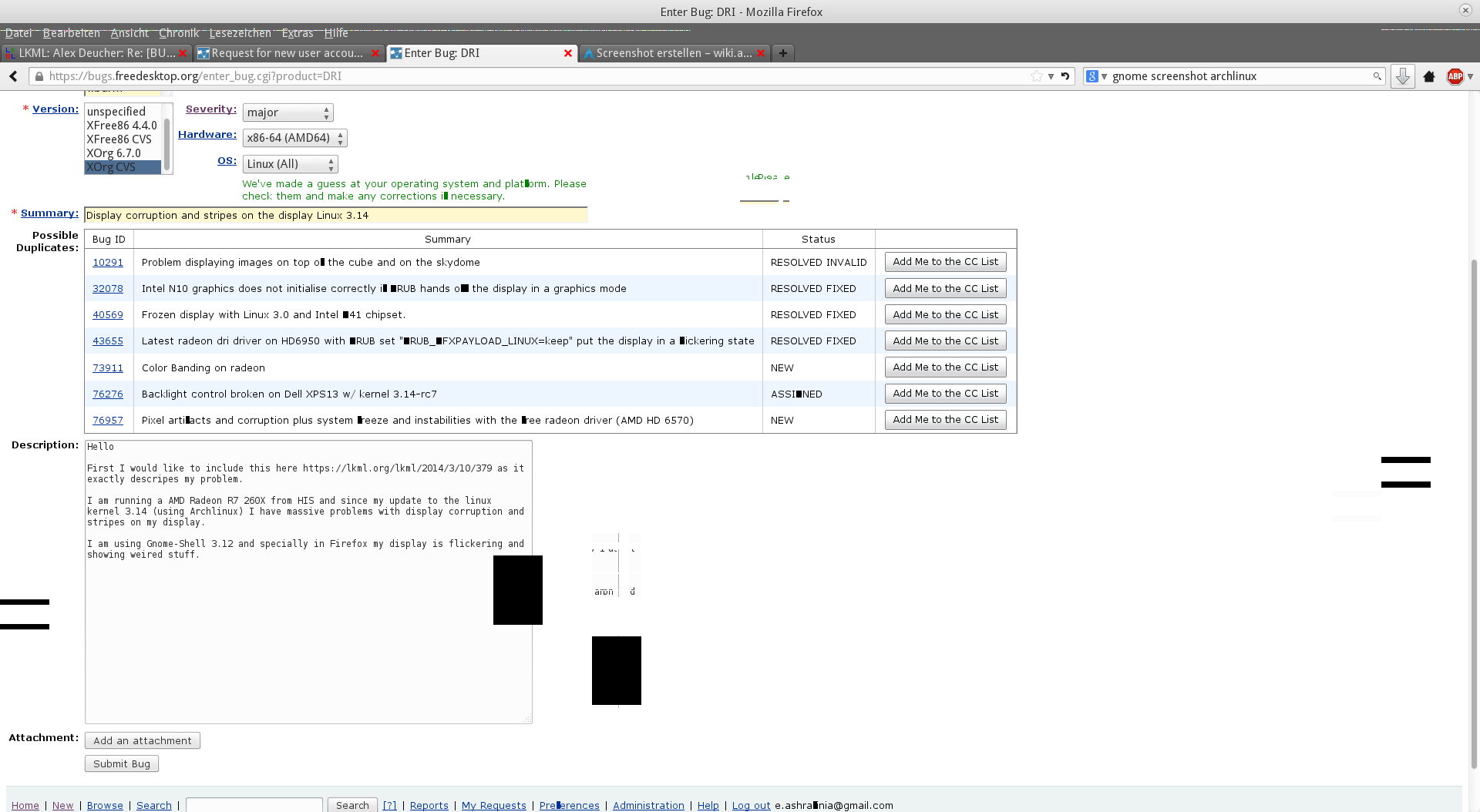Close the Screenshot erstellen tab
Viewport: 1480px width, 812px height.
click(x=761, y=53)
